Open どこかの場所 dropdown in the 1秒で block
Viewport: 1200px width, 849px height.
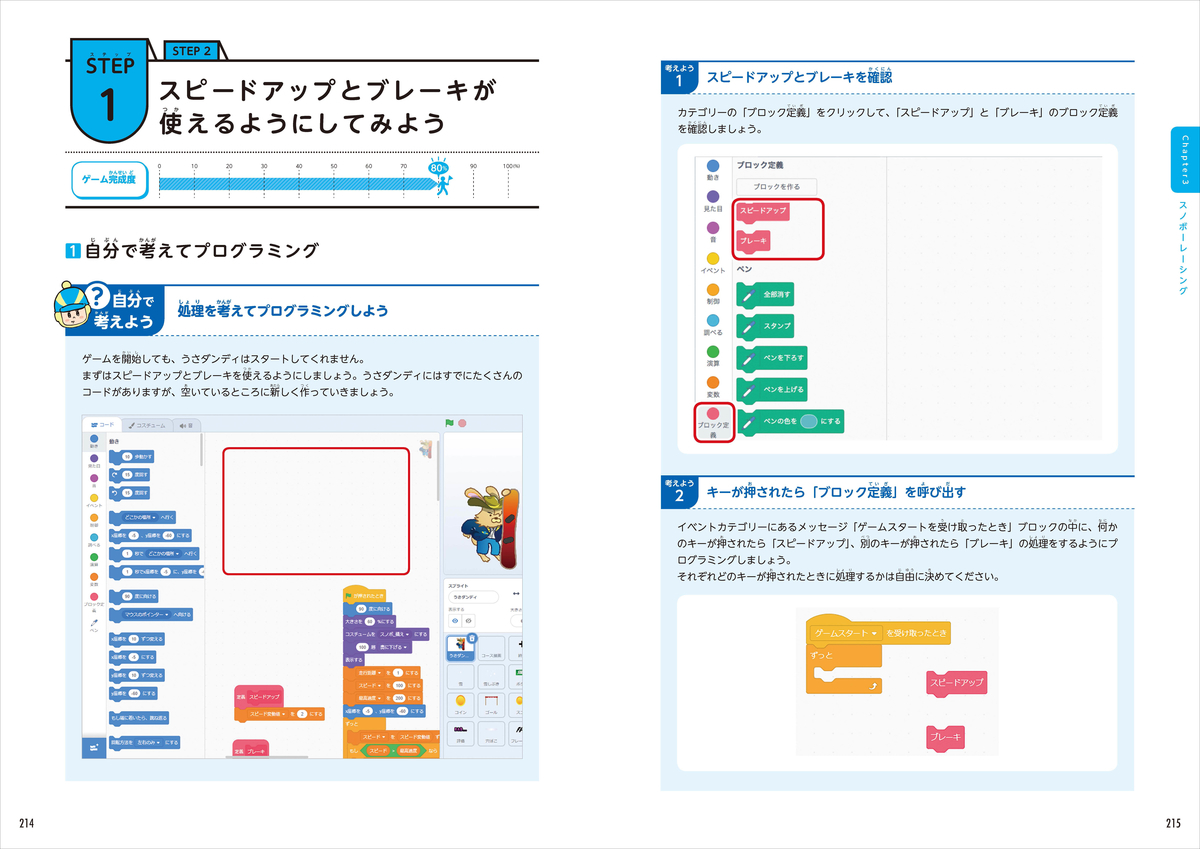pos(164,554)
